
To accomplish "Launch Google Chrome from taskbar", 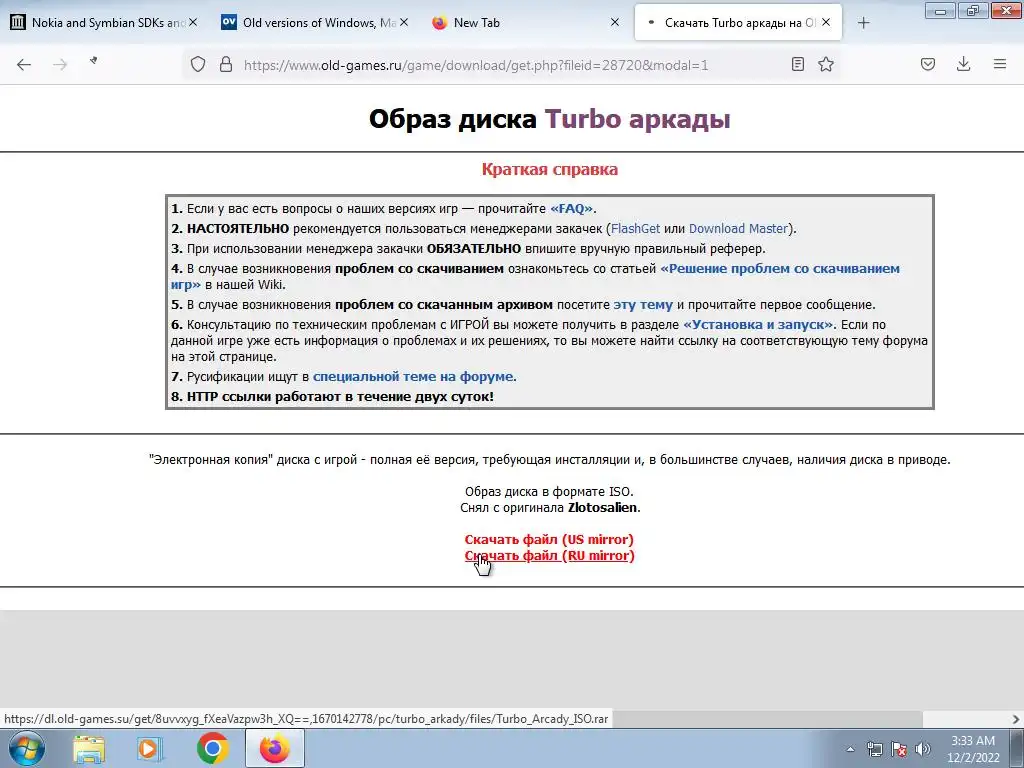I will click(x=212, y=748).
